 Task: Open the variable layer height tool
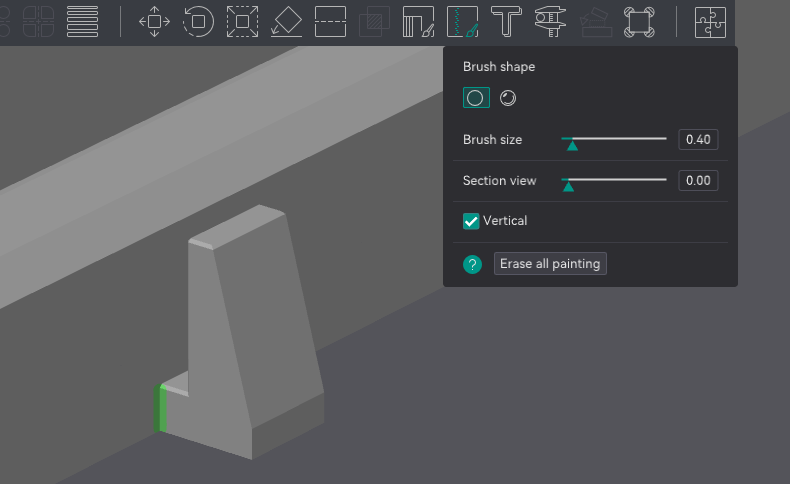(x=82, y=20)
